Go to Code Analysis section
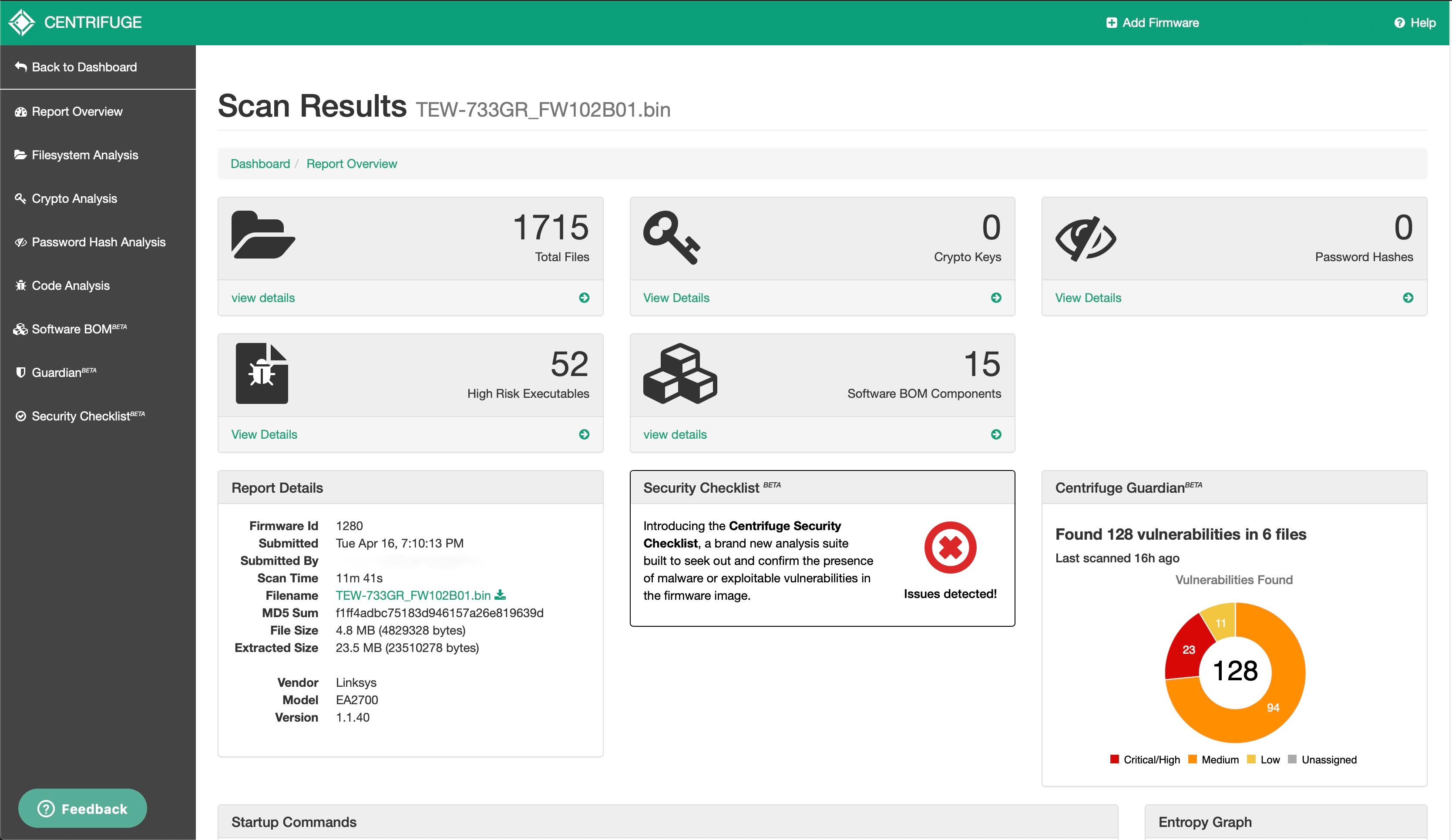The width and height of the screenshot is (1452, 840). pos(71,285)
